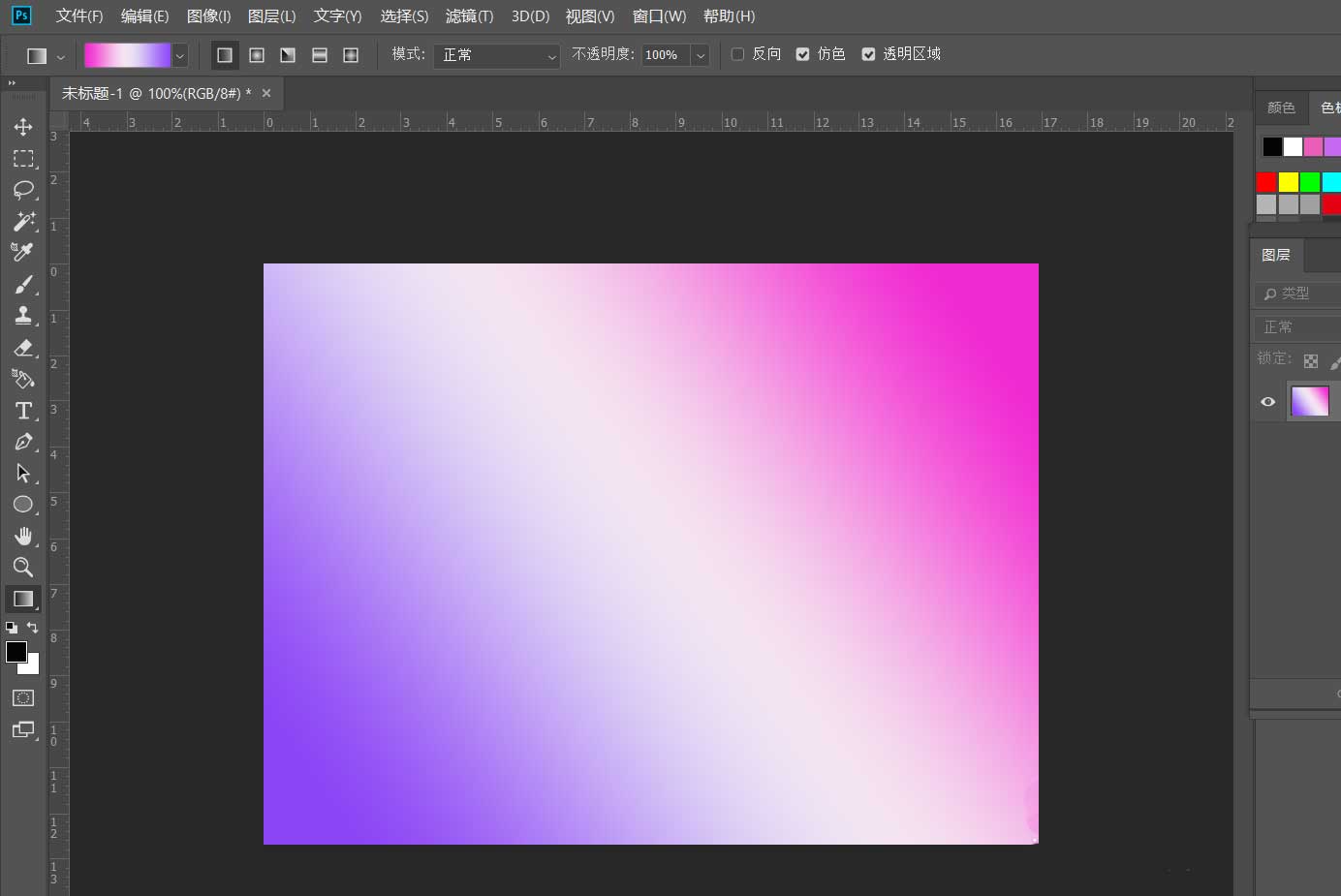Switch to the 颜色 panel tab

click(x=1281, y=108)
